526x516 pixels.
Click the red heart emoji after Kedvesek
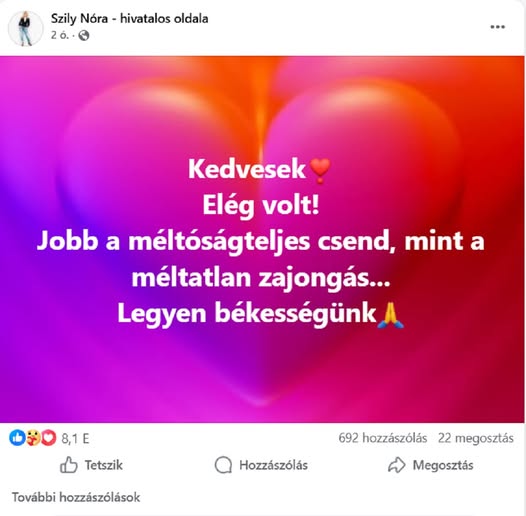[320, 171]
